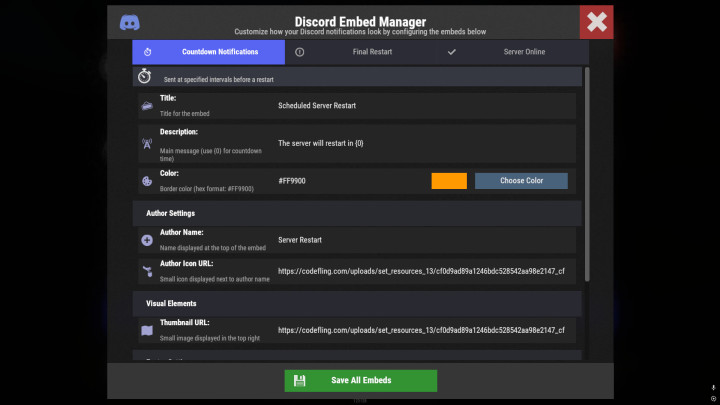Click the 'Description:' label

click(179, 132)
